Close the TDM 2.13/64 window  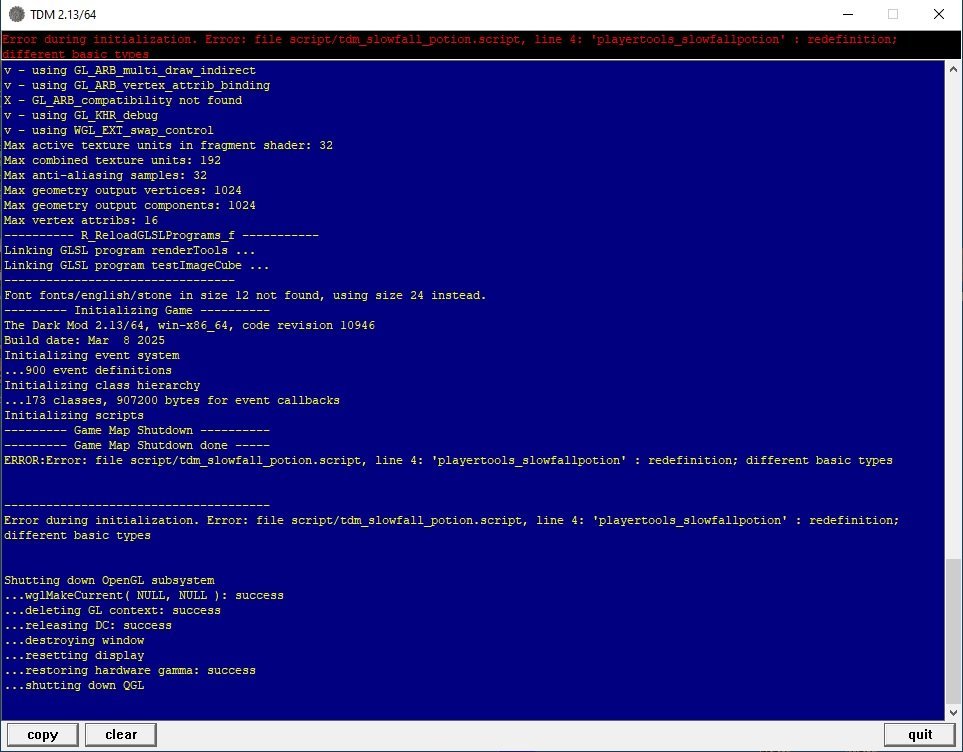point(938,14)
